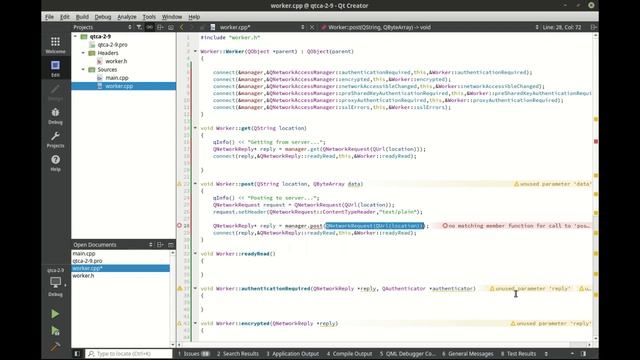This screenshot has width=640, height=360.
Task: Show the Search Results pane
Action: 238,353
